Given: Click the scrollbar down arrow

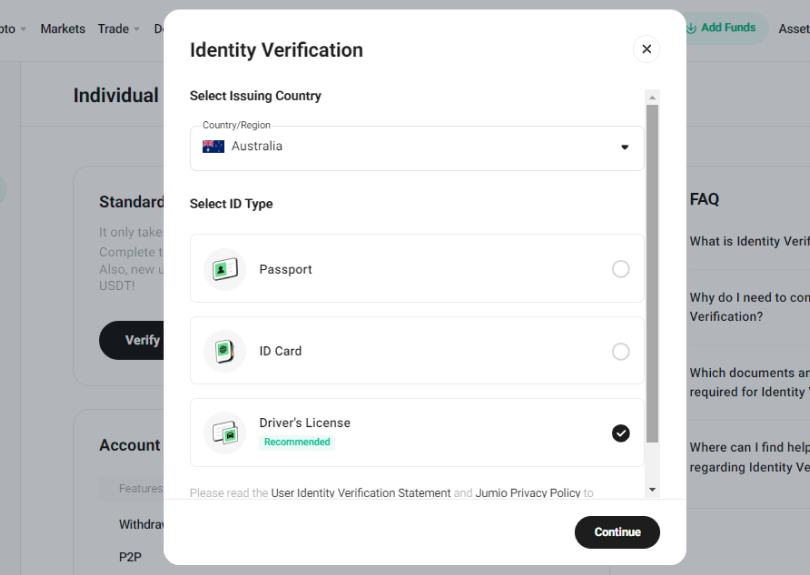Looking at the screenshot, I should 652,490.
